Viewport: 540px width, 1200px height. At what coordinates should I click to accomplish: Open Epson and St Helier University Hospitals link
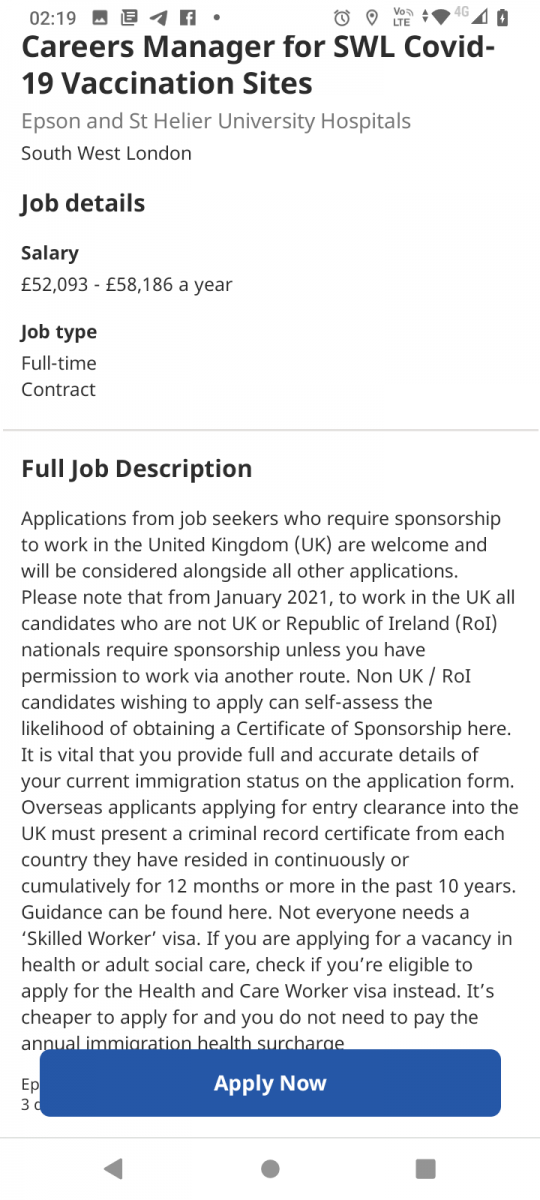click(x=216, y=122)
